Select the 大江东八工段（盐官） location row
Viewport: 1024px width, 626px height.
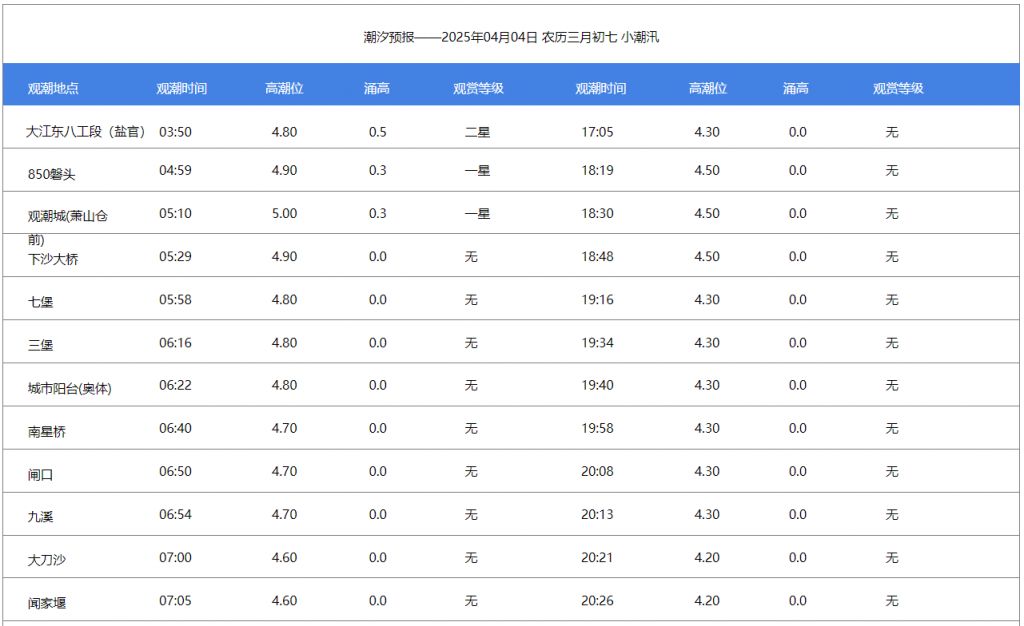[x=86, y=132]
